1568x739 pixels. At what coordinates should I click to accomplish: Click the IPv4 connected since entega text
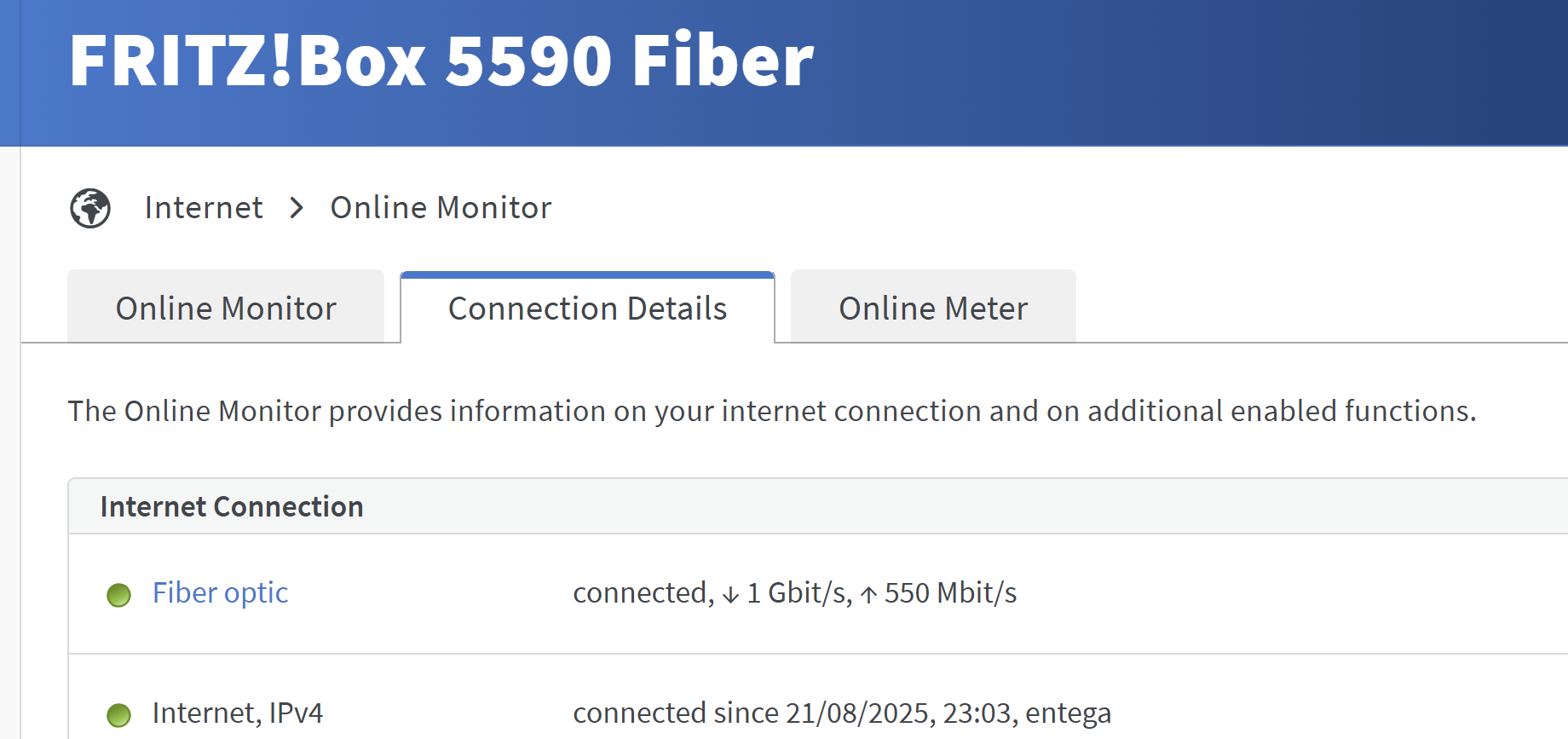tap(842, 713)
